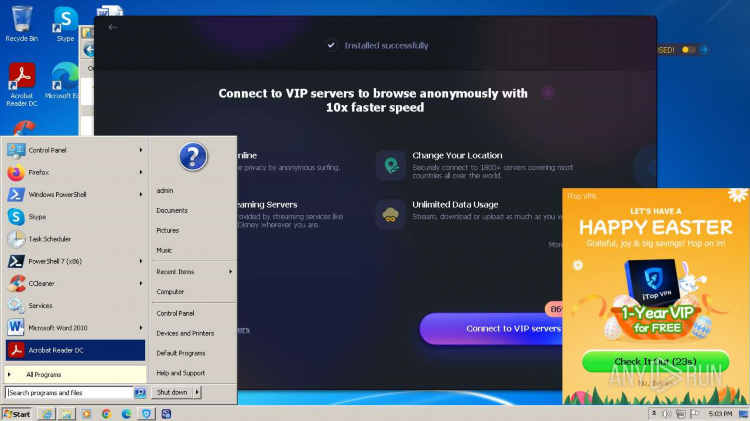Click Check It Out in Easter popup

(655, 361)
